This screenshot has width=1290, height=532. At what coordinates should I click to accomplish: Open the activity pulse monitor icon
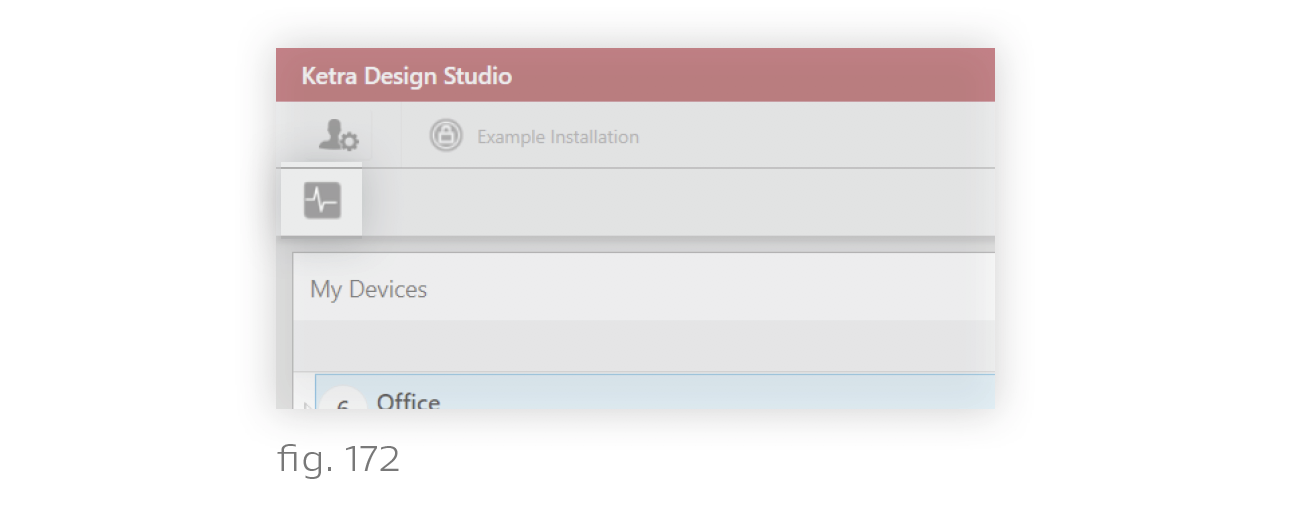322,200
